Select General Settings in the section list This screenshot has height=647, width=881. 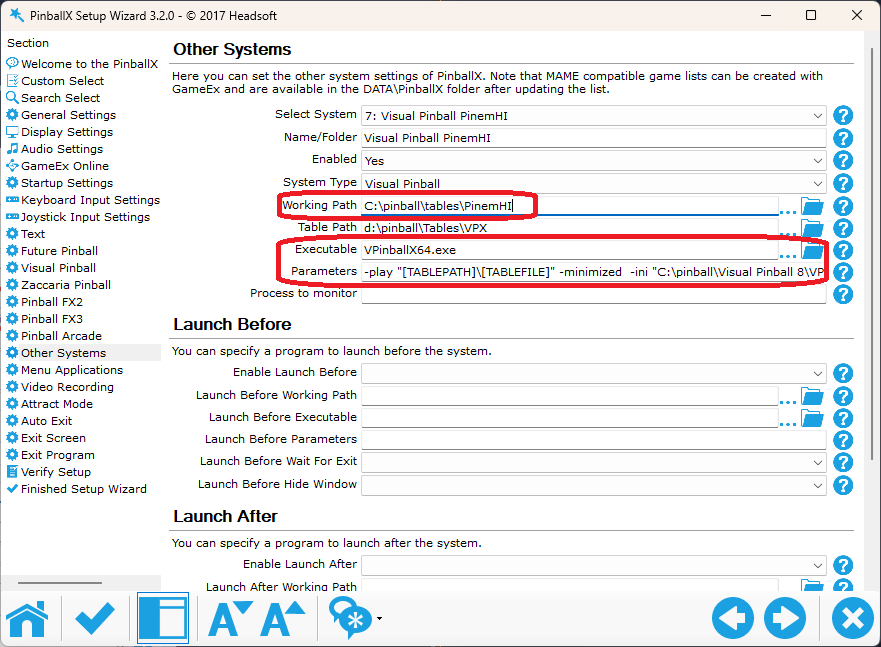pos(69,115)
